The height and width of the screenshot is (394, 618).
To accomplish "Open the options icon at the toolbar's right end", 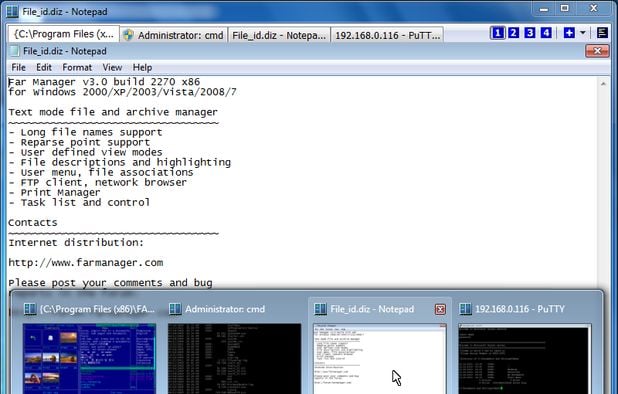I will 602,33.
